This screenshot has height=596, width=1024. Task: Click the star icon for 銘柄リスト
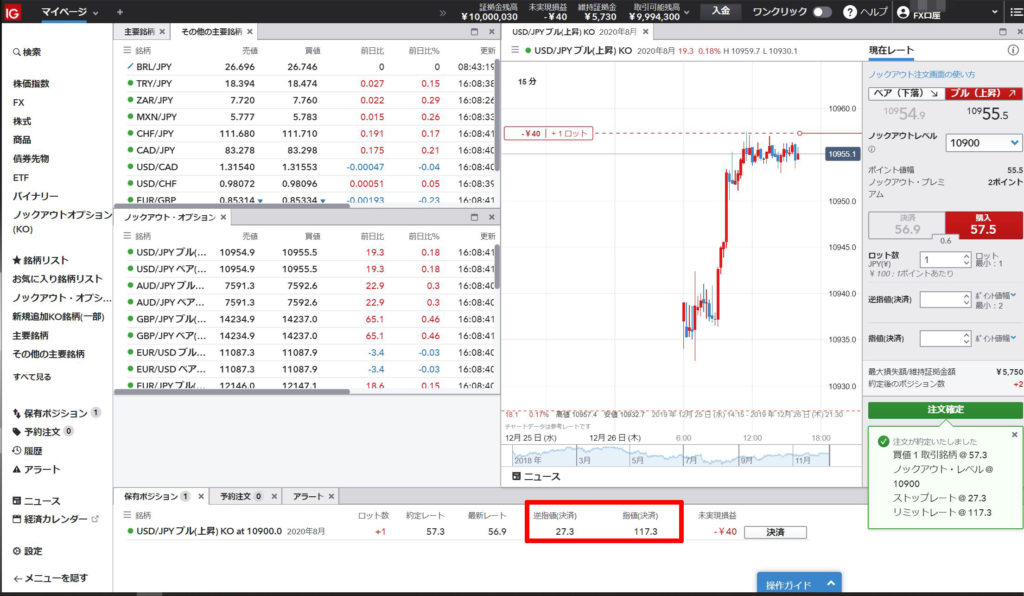[16, 260]
